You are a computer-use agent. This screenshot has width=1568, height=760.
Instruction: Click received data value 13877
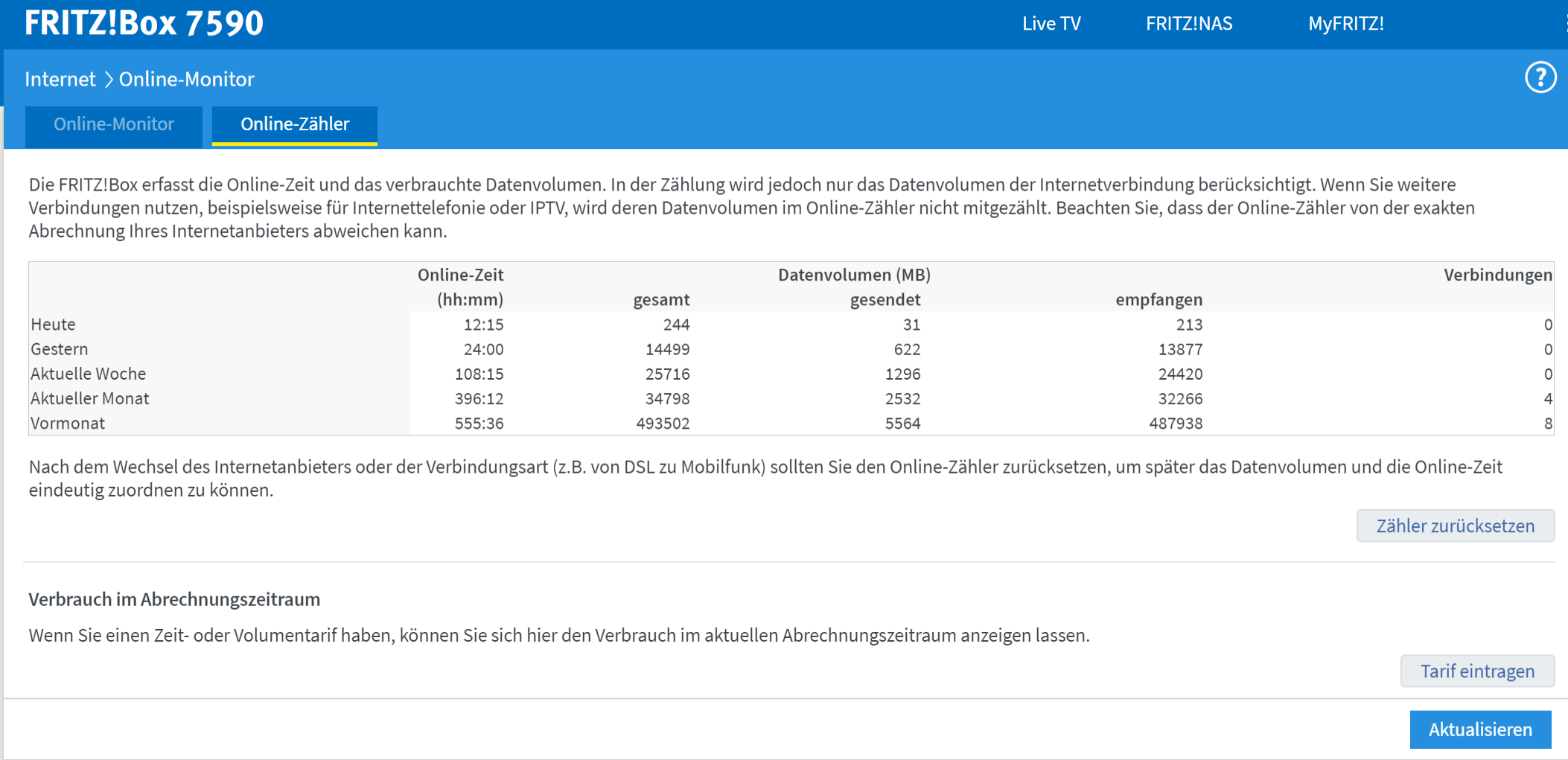1180,349
